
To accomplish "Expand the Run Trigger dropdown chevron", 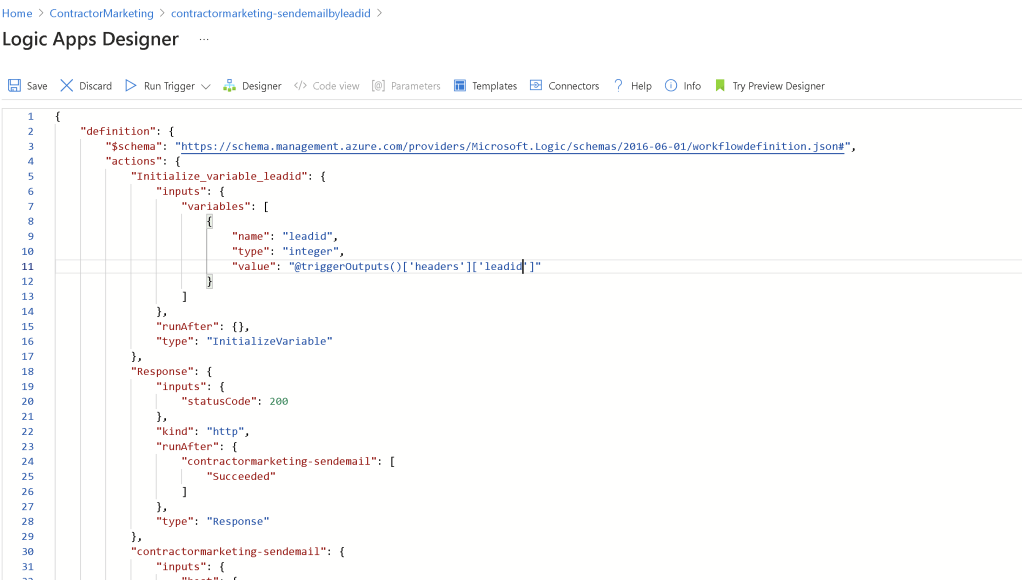I will pyautogui.click(x=206, y=86).
